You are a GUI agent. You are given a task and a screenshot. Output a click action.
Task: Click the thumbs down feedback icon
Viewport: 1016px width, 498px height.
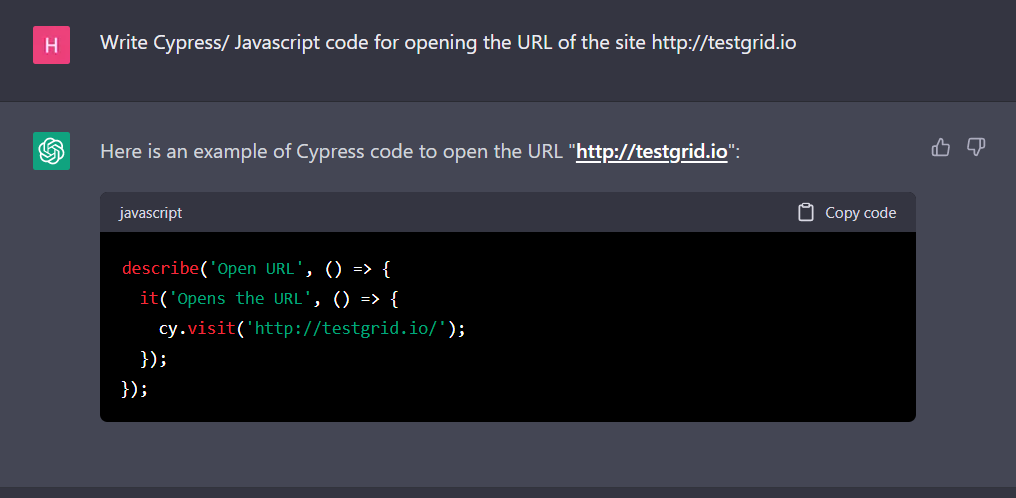976,148
